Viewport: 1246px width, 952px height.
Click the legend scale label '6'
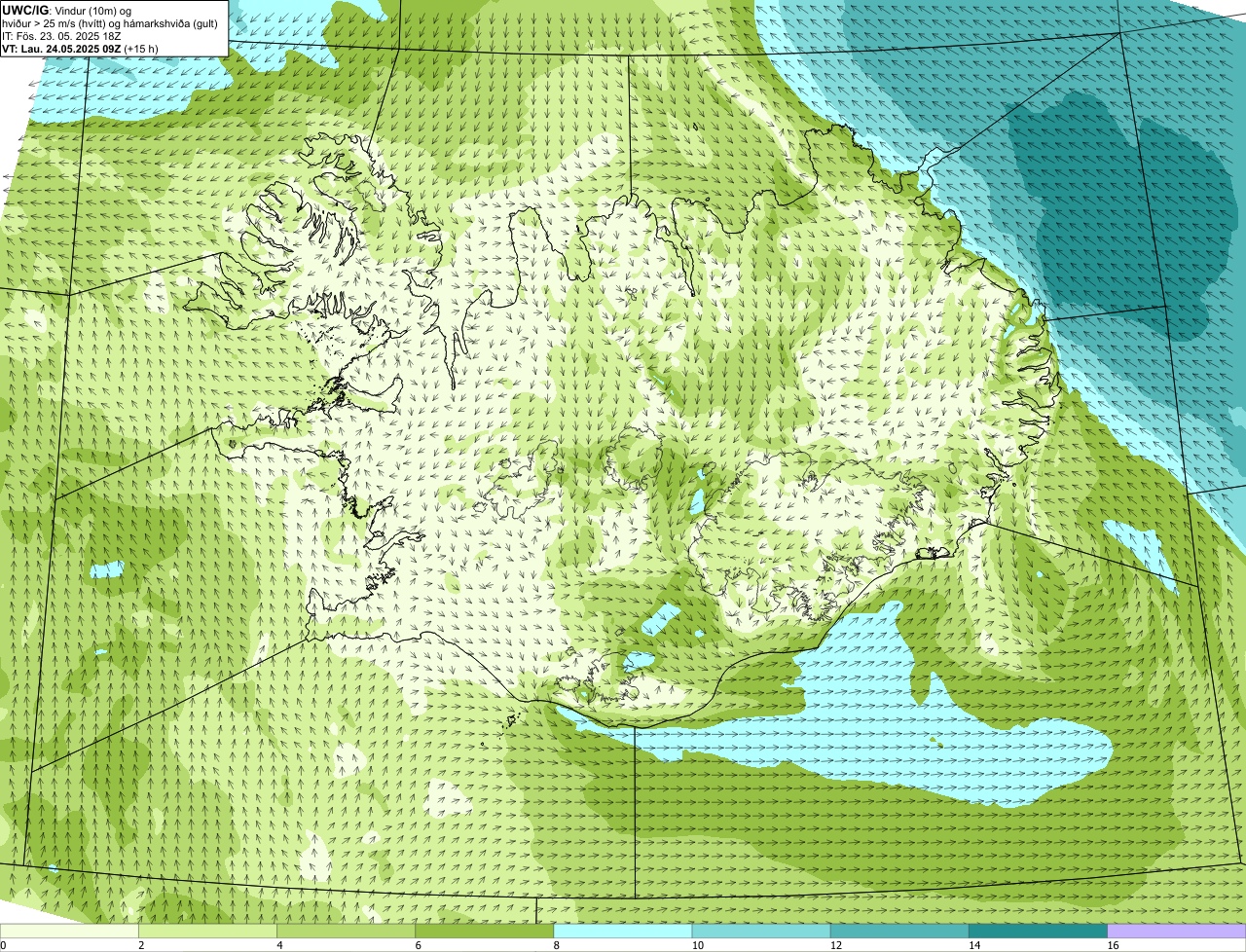point(418,945)
